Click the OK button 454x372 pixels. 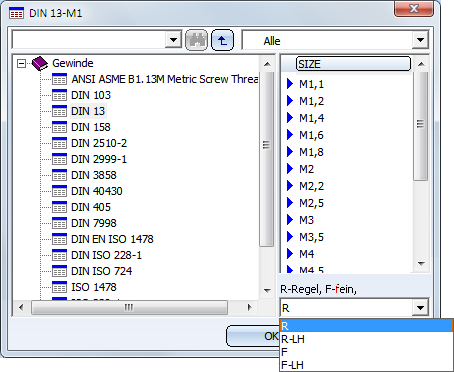coord(253,336)
